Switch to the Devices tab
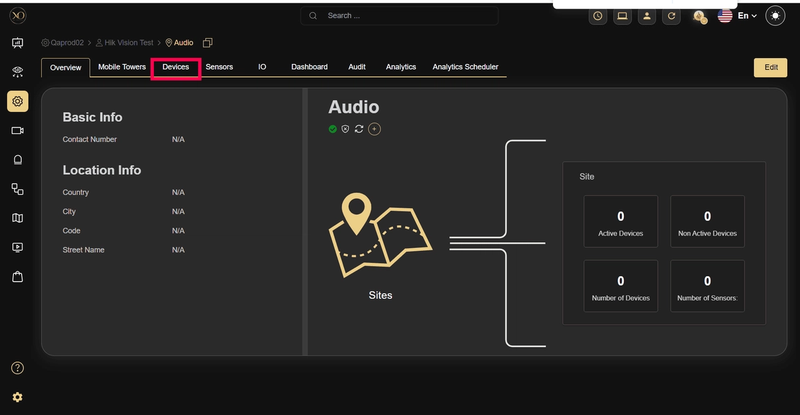Viewport: 800px width, 415px height. [x=176, y=67]
